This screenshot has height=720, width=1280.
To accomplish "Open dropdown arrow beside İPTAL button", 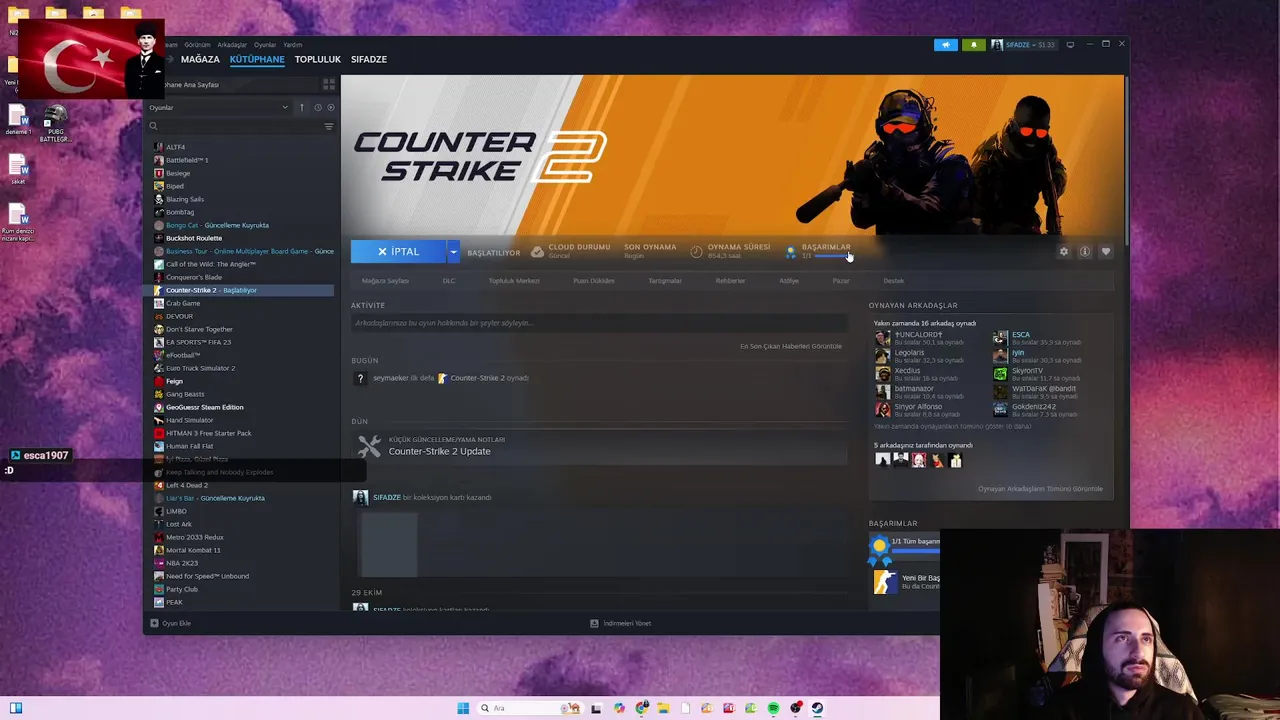I will [x=453, y=252].
